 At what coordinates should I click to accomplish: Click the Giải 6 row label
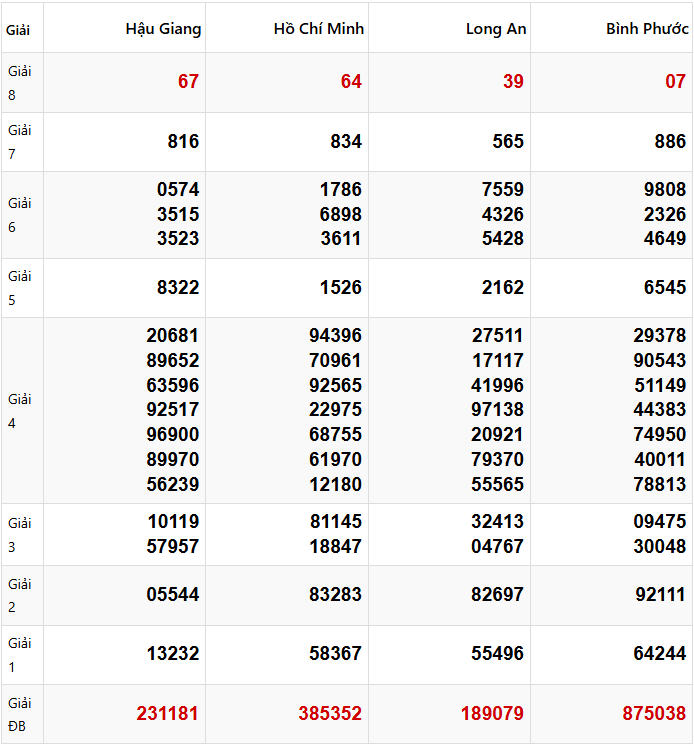coord(20,215)
